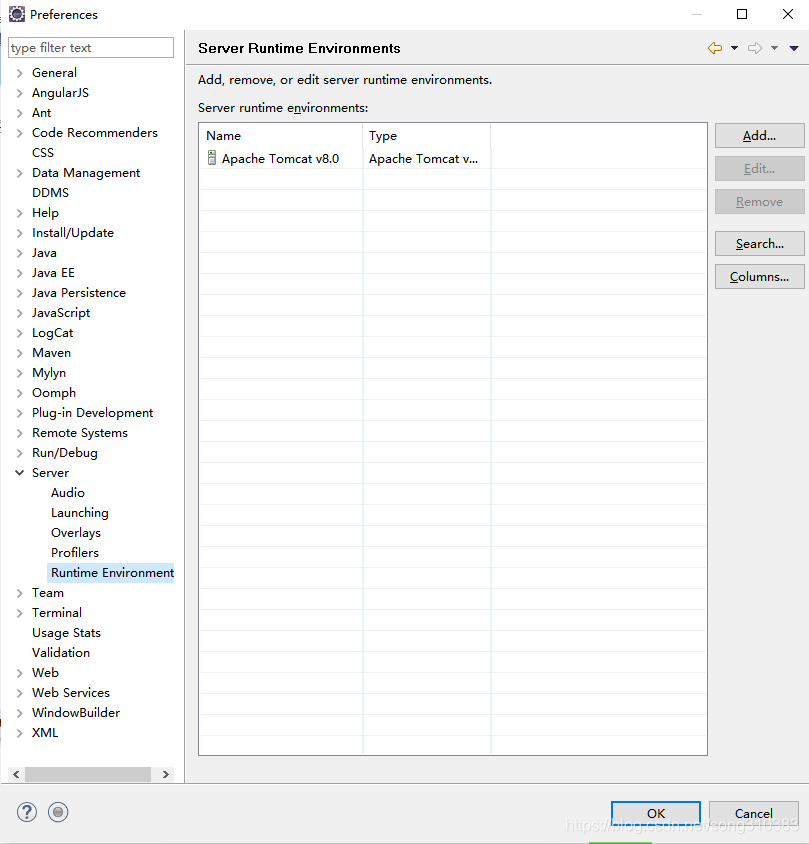Select the Web tree item label

click(45, 673)
